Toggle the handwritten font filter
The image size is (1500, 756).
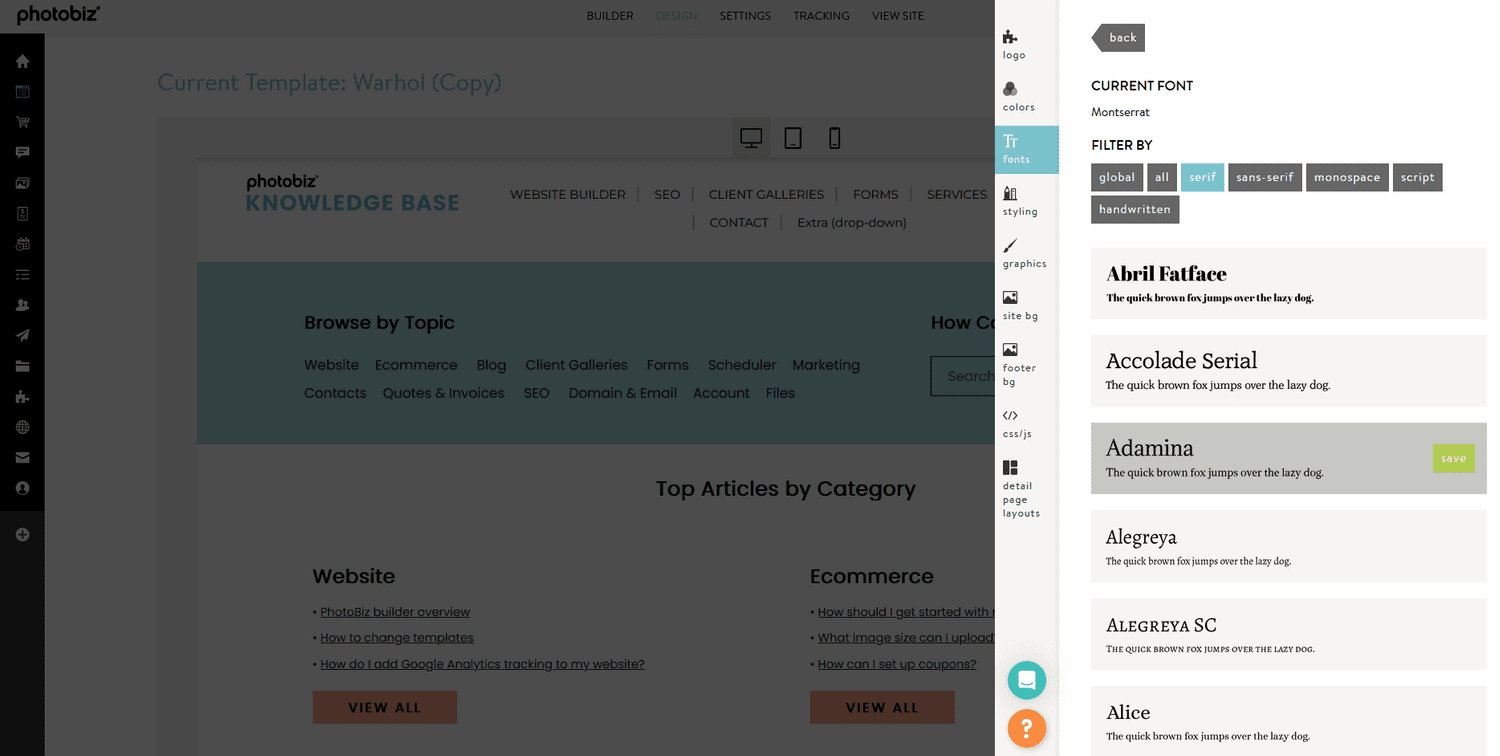click(1134, 209)
